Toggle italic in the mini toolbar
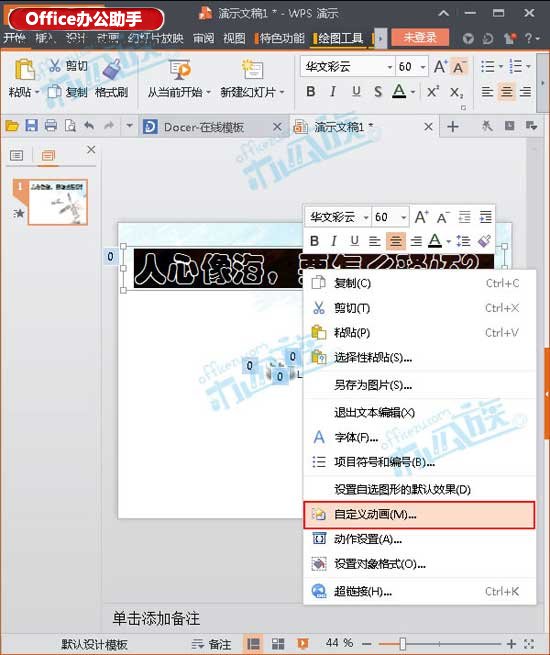Image resolution: width=550 pixels, height=655 pixels. tap(333, 241)
